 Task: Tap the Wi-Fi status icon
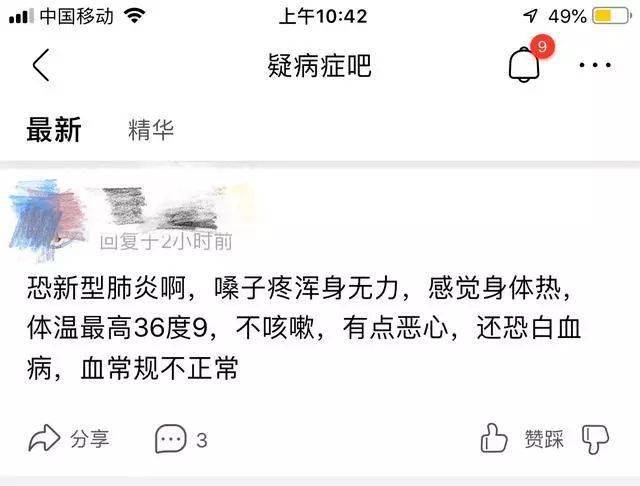pyautogui.click(x=135, y=16)
